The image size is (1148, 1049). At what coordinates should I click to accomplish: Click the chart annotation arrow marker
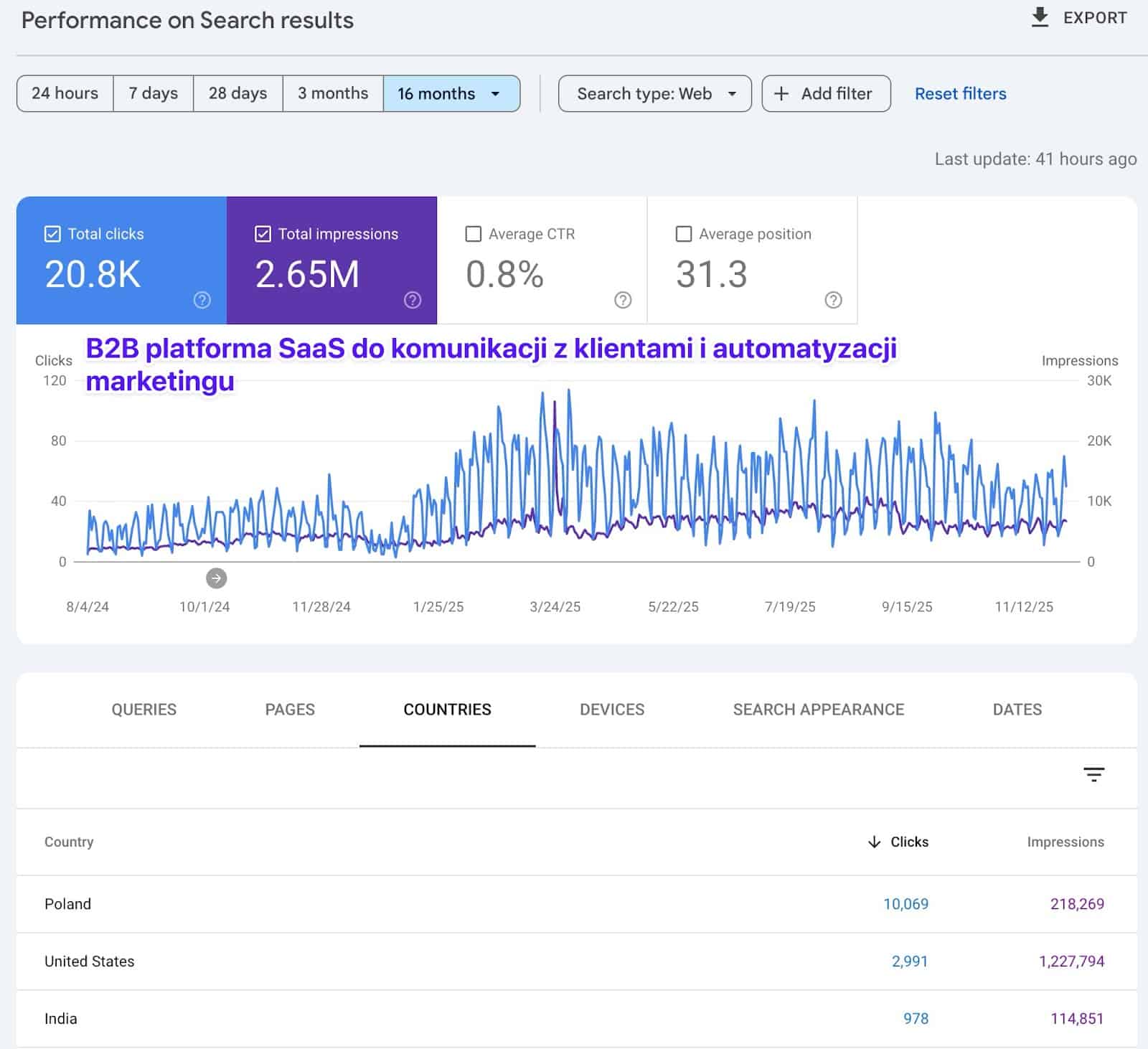coord(216,578)
